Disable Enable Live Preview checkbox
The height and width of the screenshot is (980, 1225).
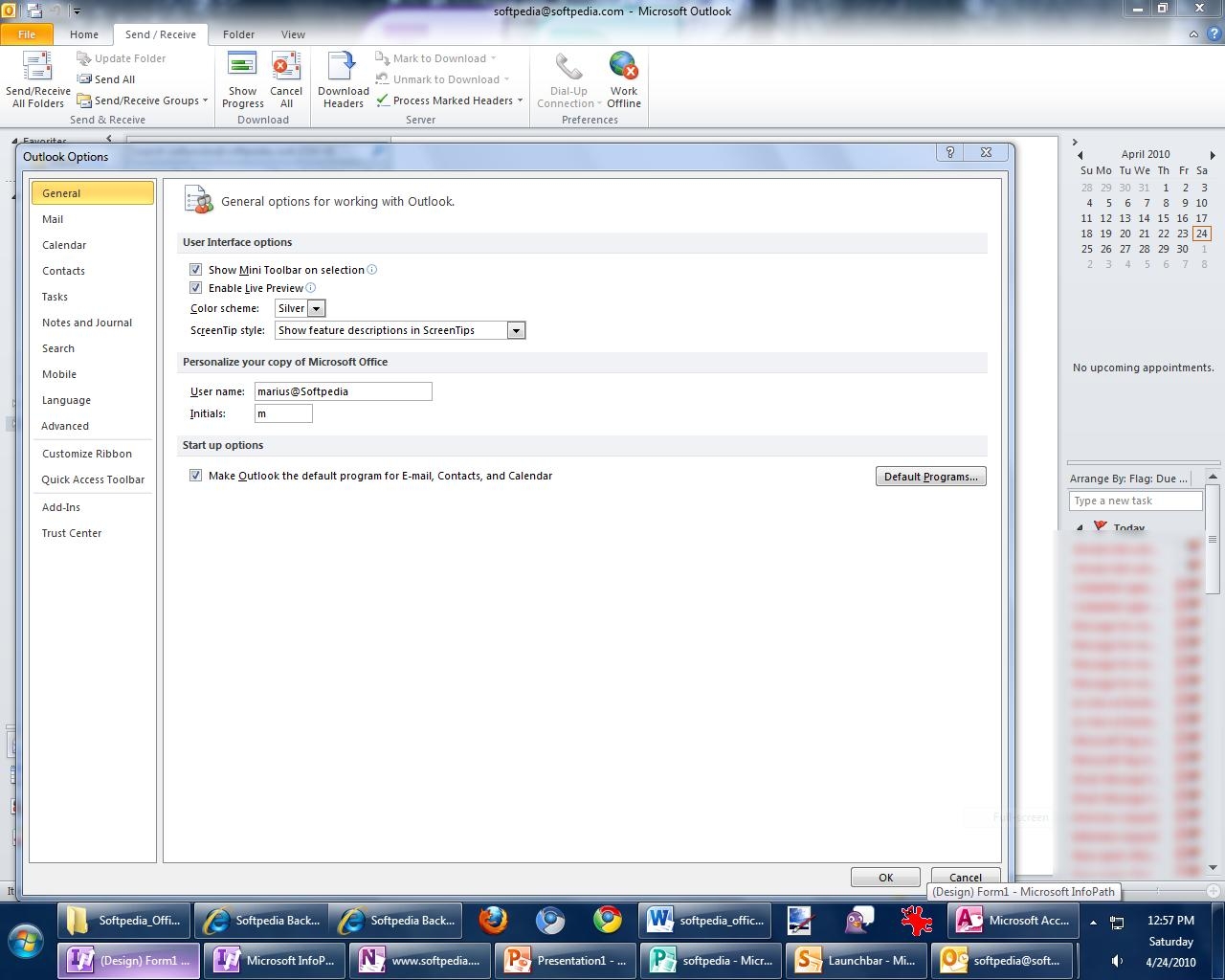pos(196,288)
